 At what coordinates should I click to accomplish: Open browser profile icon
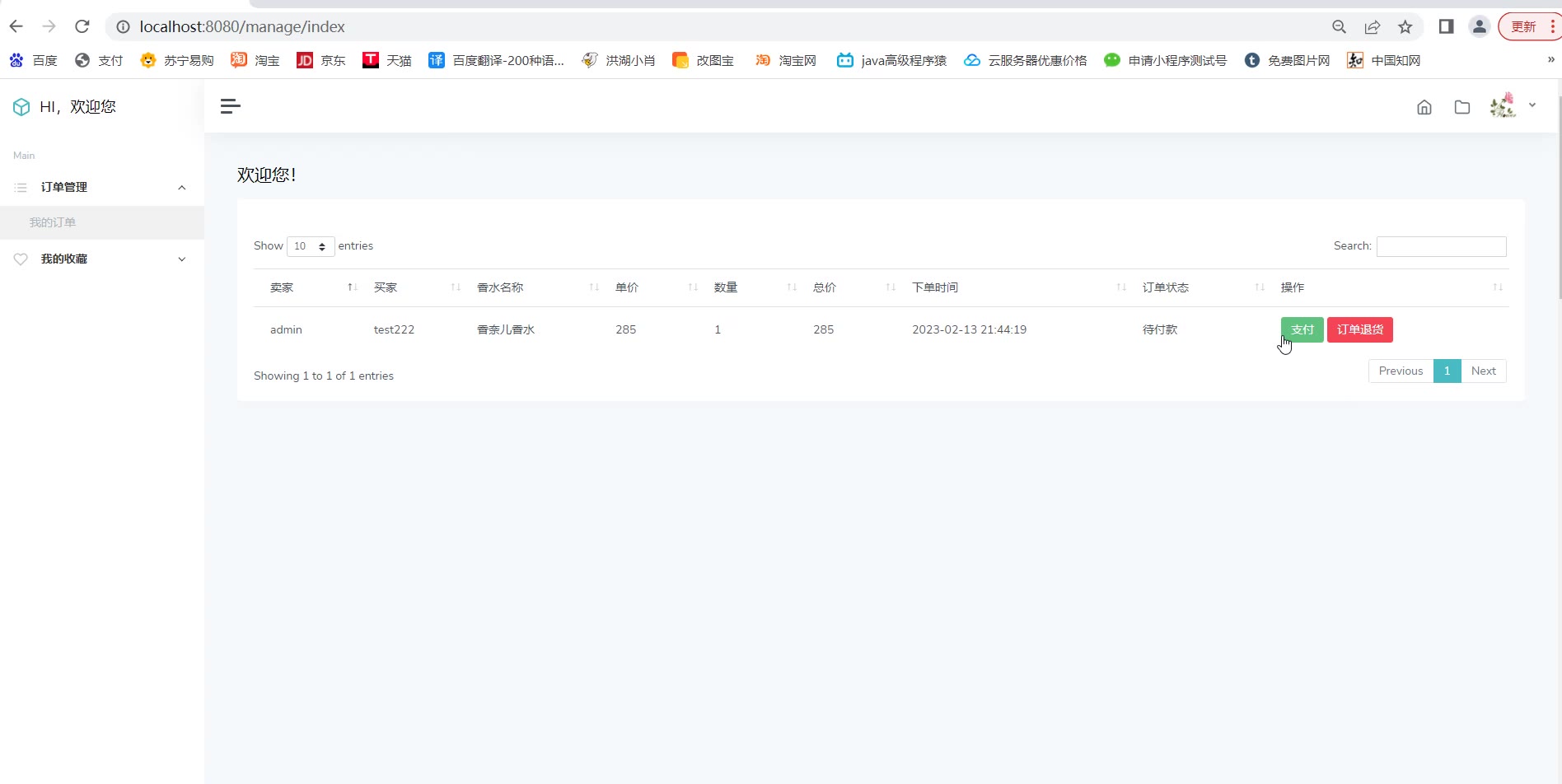(x=1479, y=27)
